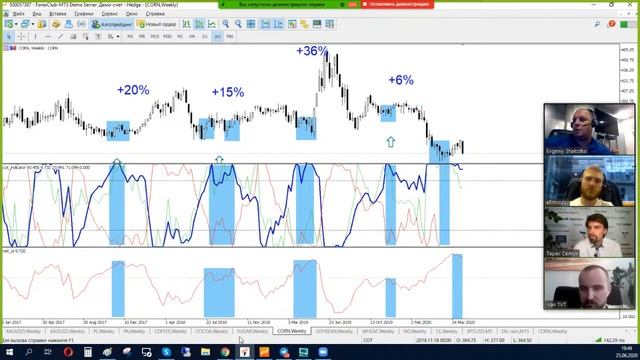Viewport: 640px width, 360px height.
Task: Open the Сервис menu
Action: (x=109, y=13)
